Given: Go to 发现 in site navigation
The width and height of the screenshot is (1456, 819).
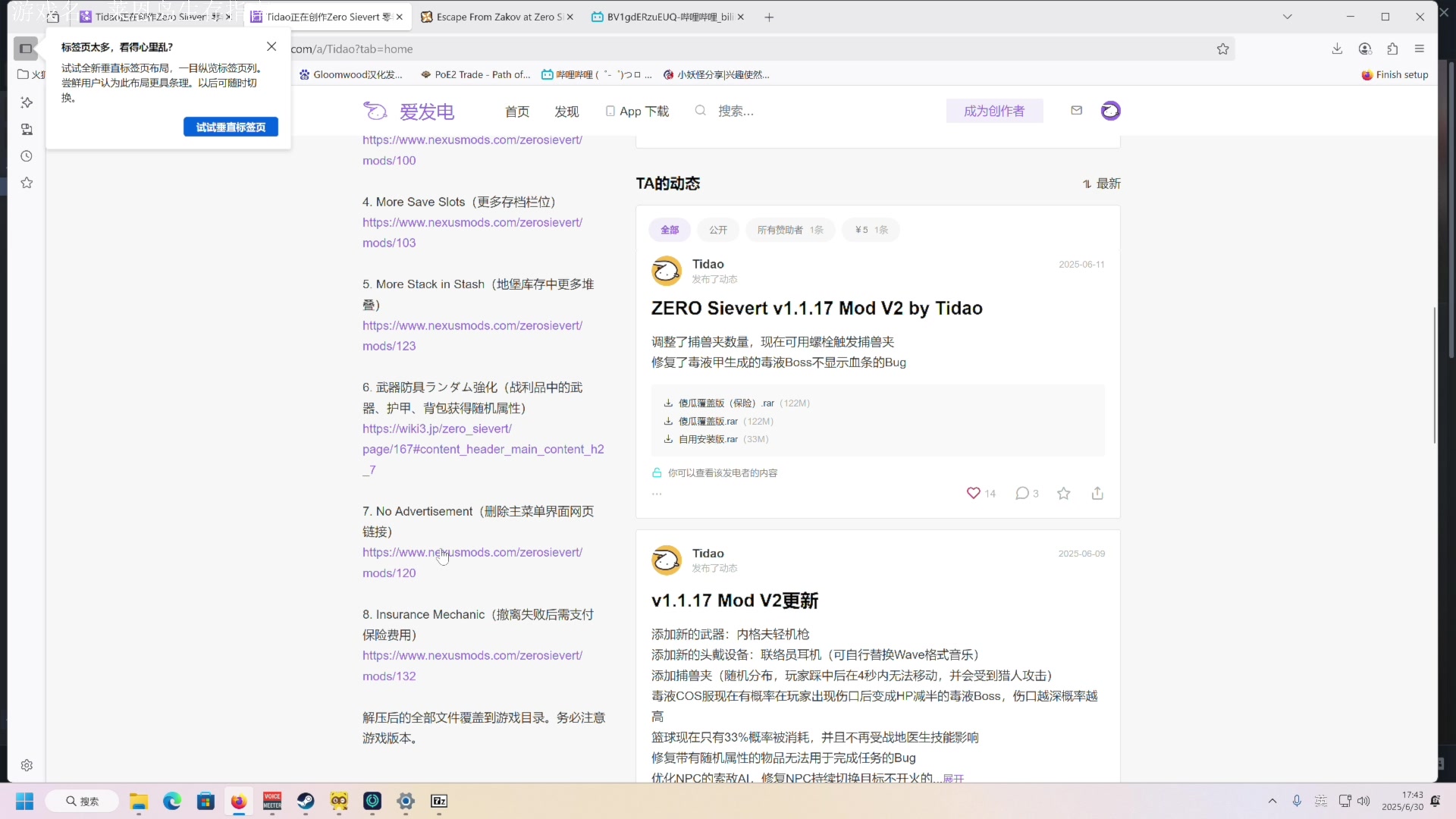Looking at the screenshot, I should coord(566,111).
